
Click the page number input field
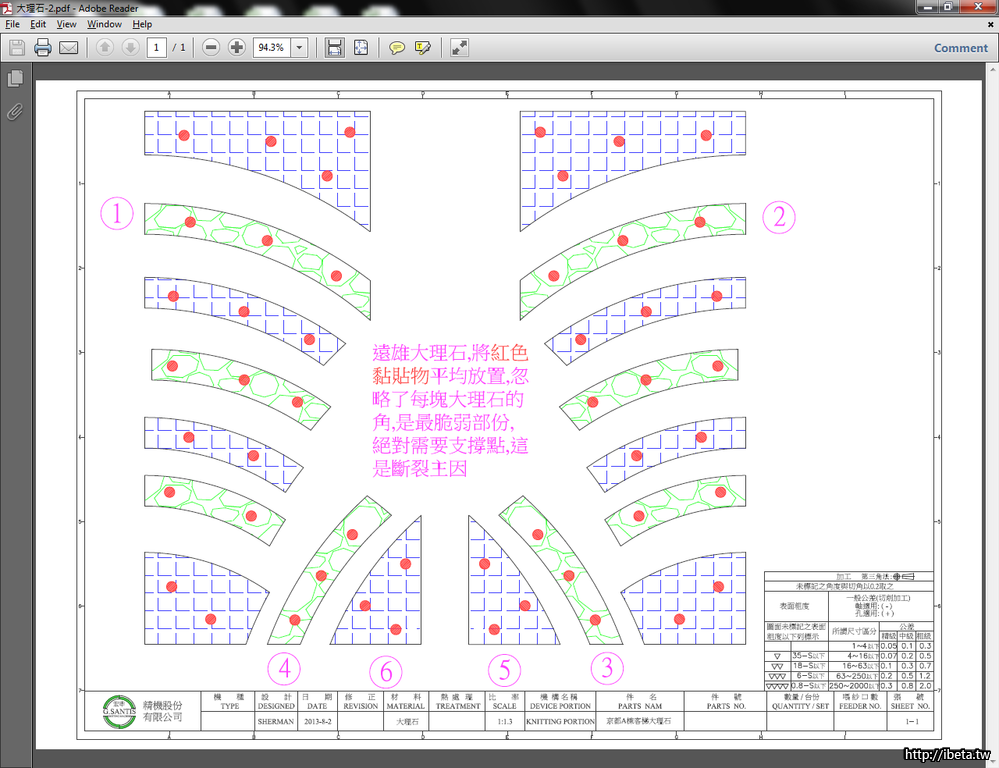(x=156, y=47)
